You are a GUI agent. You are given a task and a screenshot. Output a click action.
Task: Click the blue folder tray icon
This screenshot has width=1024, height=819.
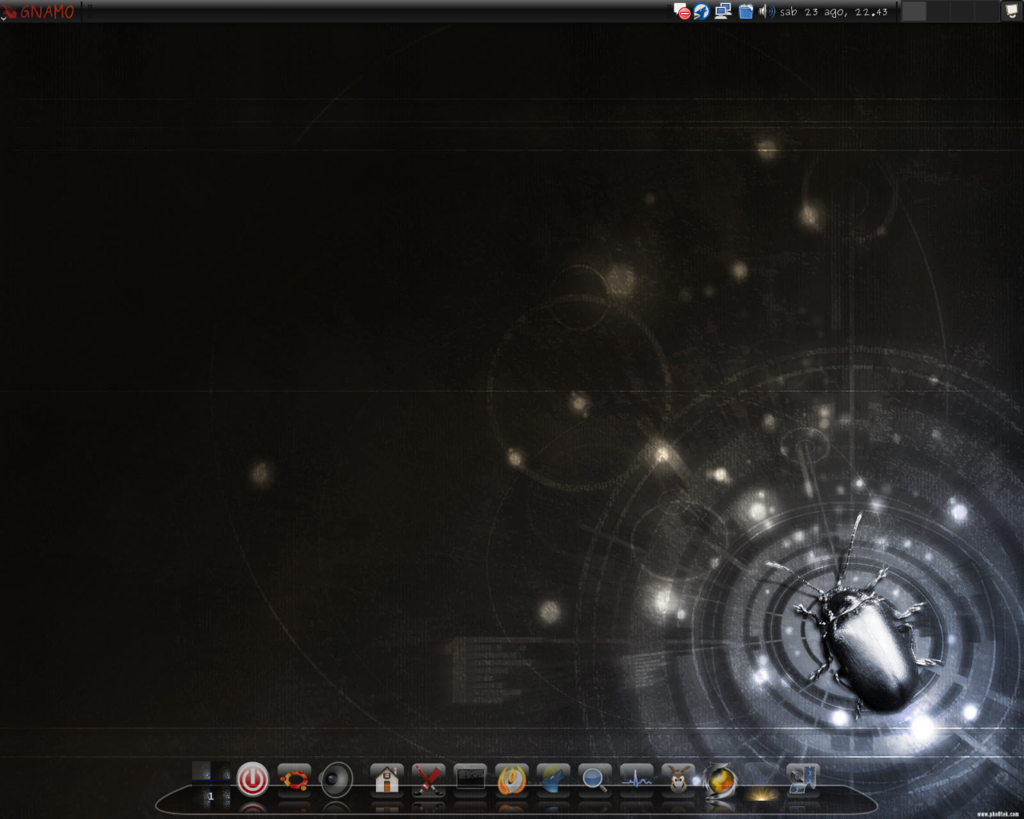coord(746,11)
